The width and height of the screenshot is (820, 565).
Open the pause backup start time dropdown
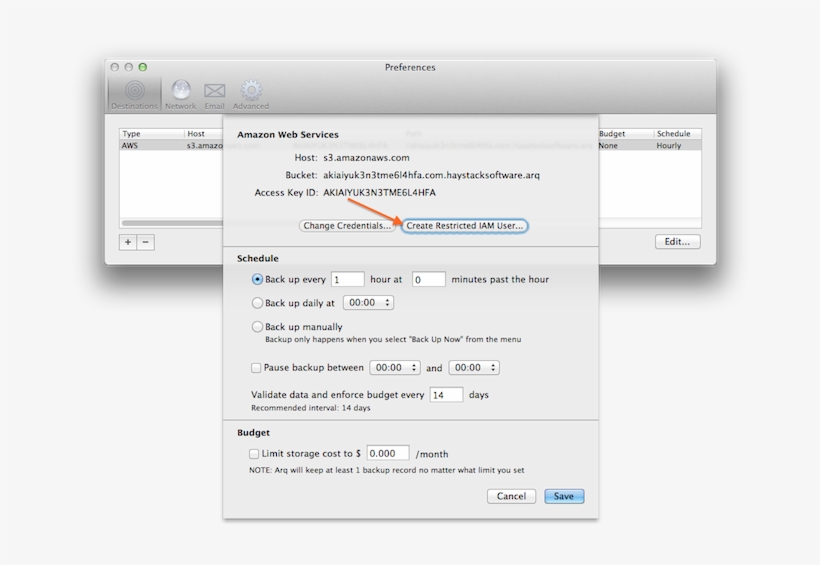[x=395, y=368]
